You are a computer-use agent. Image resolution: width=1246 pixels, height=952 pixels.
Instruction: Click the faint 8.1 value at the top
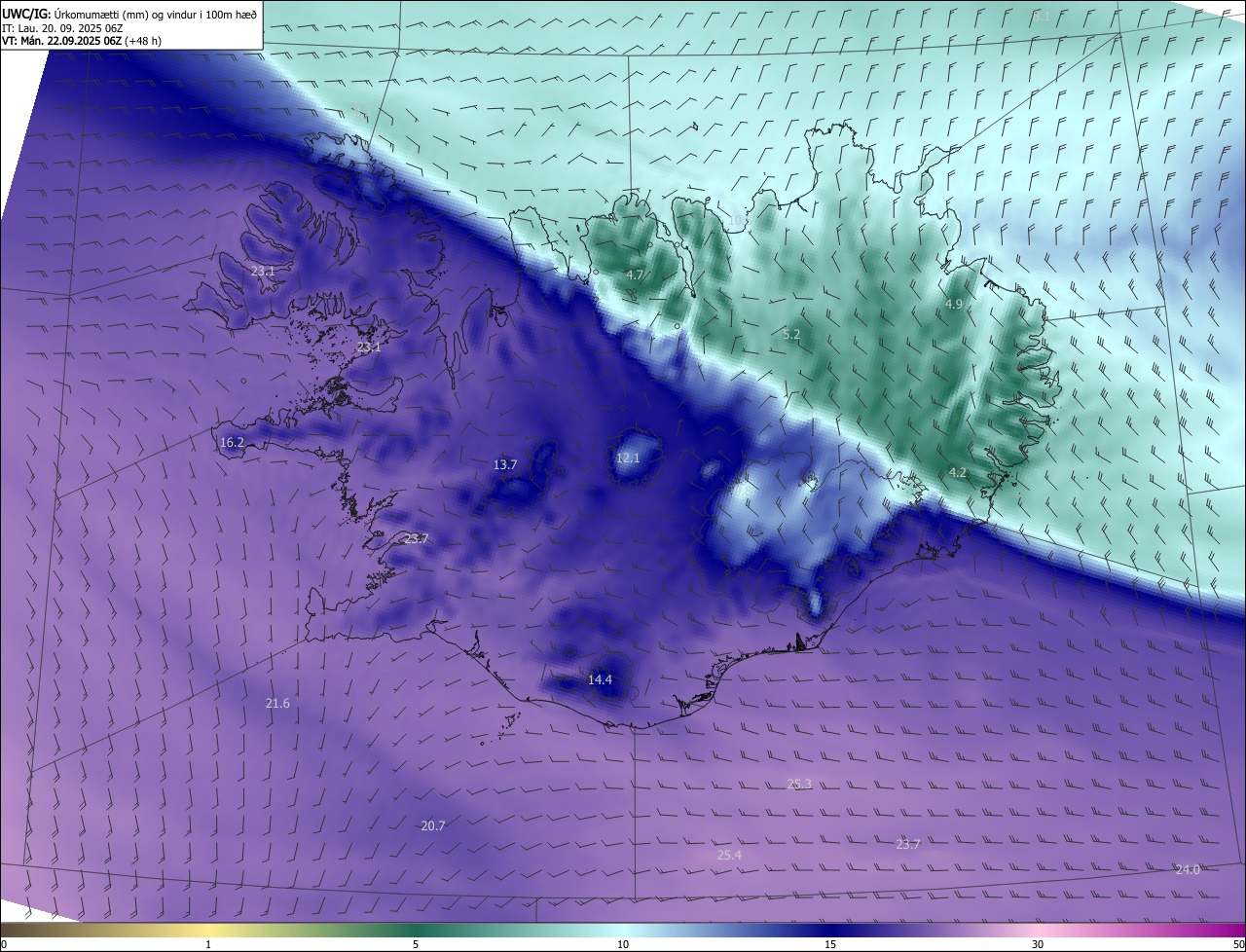[x=1042, y=17]
